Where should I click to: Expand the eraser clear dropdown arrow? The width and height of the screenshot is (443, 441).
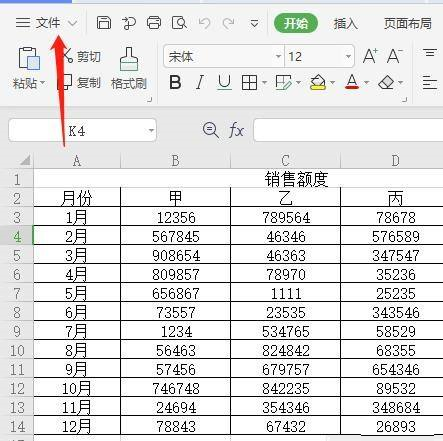[401, 82]
